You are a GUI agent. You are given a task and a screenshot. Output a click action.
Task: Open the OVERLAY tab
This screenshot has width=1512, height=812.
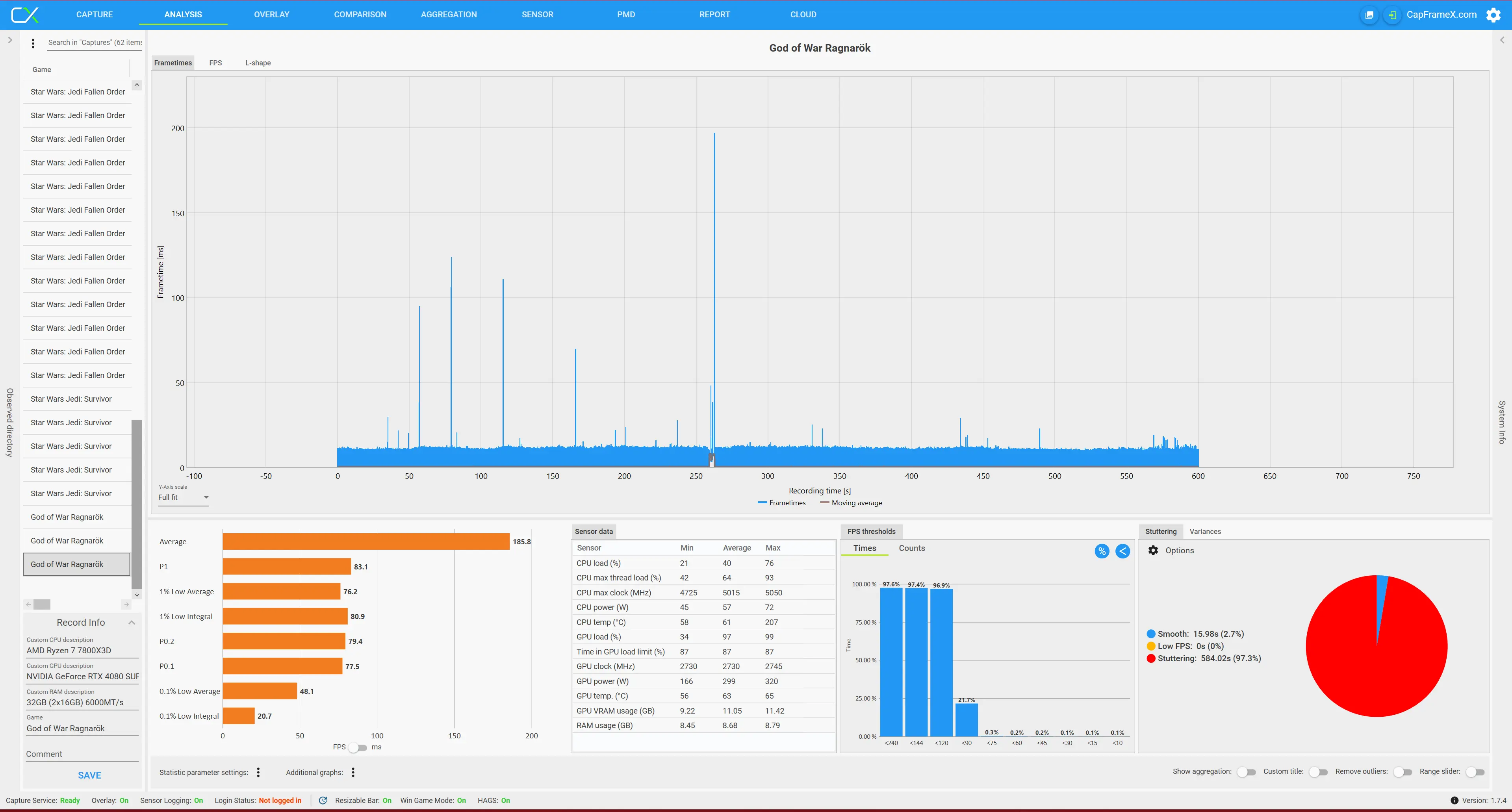point(271,15)
